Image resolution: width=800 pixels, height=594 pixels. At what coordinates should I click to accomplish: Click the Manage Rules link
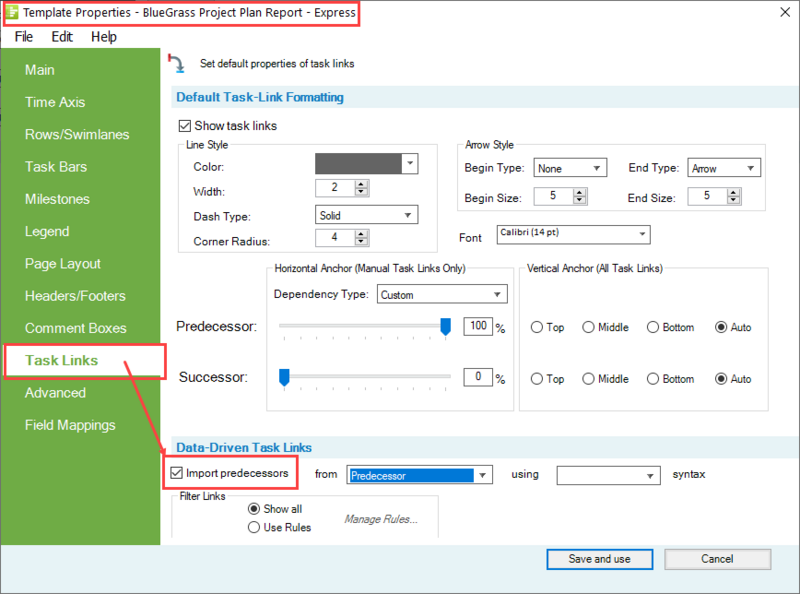pos(381,519)
